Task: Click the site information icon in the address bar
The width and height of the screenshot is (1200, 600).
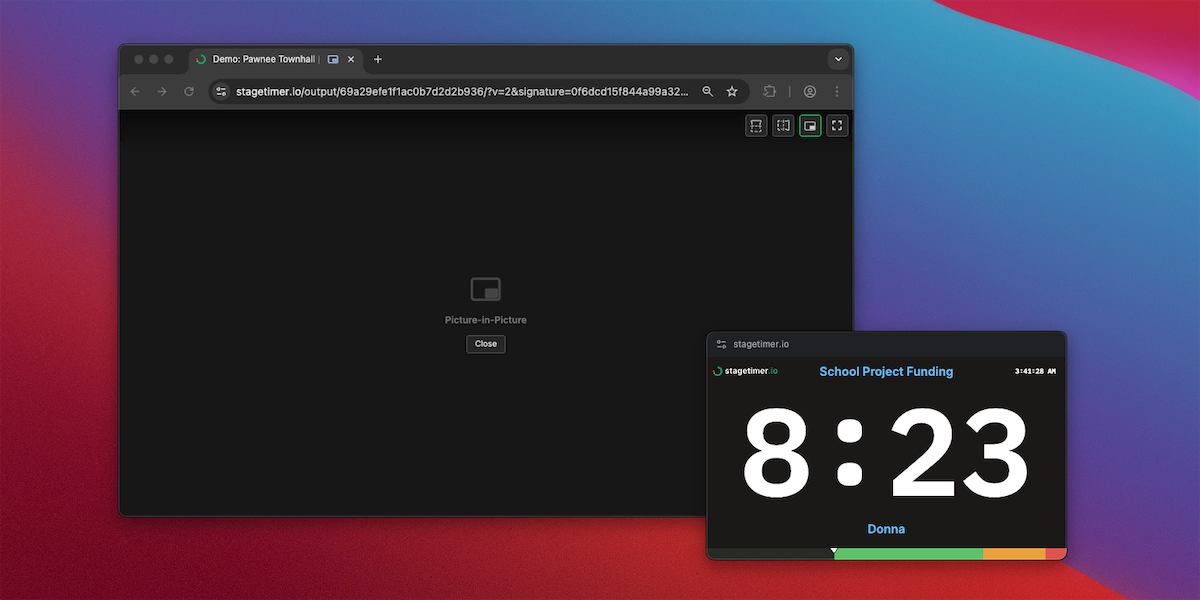Action: (220, 91)
